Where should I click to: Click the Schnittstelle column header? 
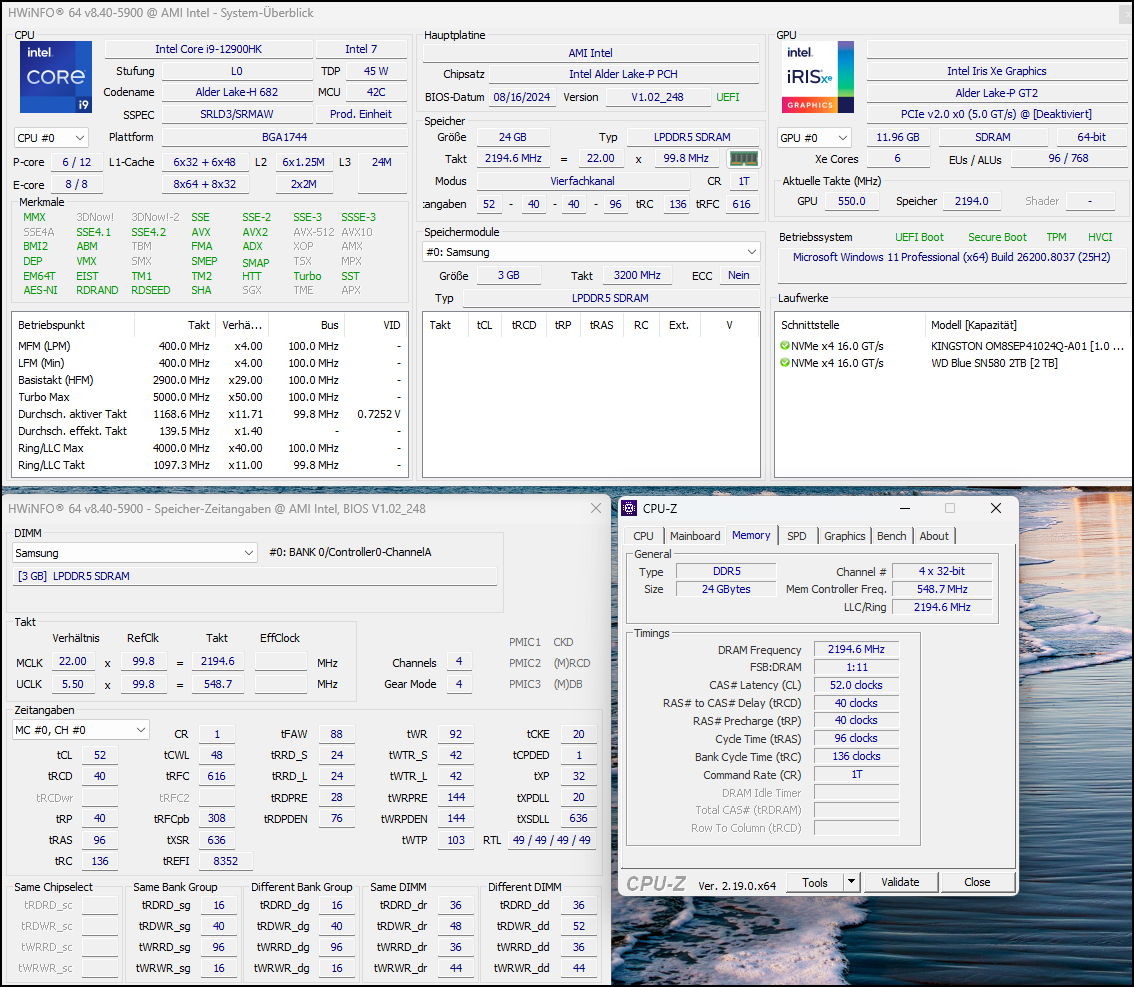coord(850,325)
